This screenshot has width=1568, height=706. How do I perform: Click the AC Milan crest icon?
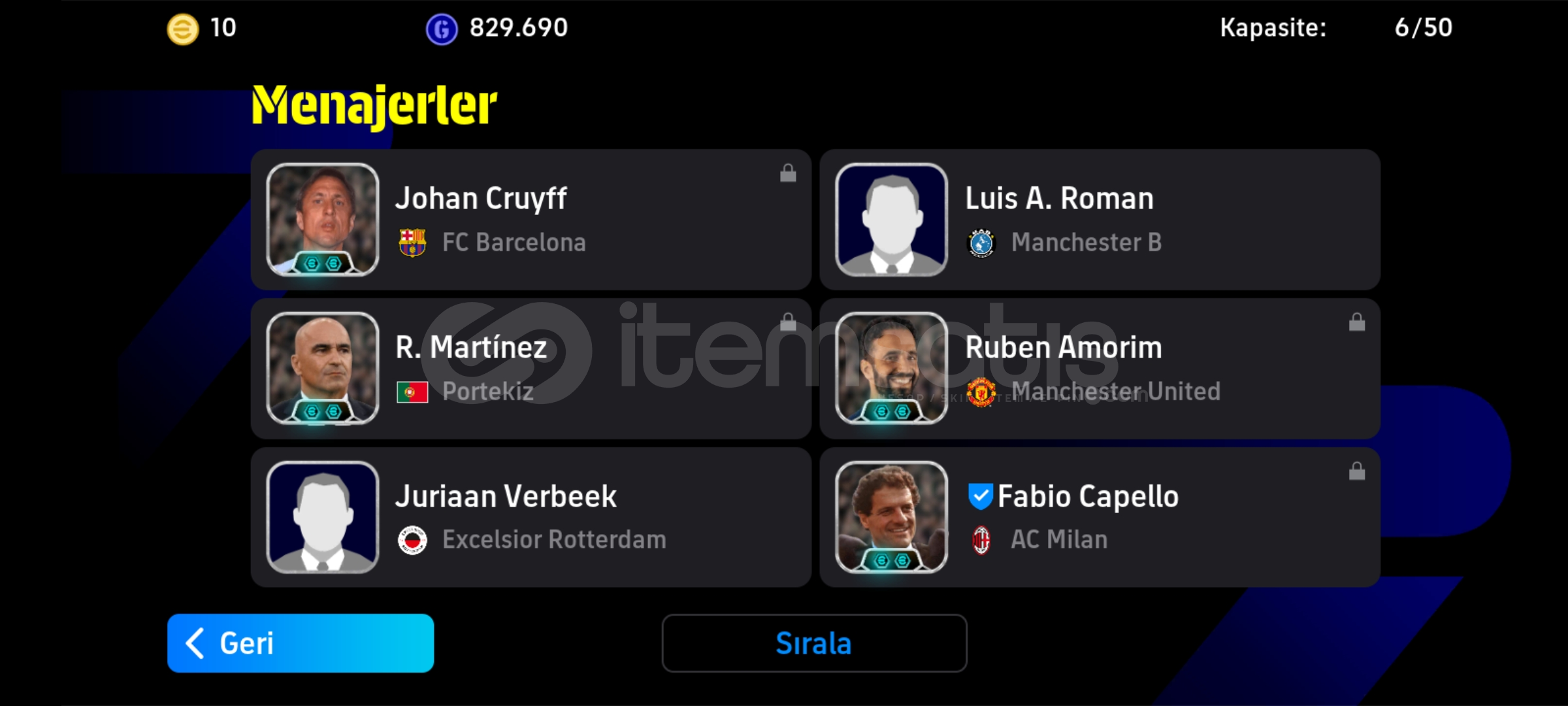[981, 540]
